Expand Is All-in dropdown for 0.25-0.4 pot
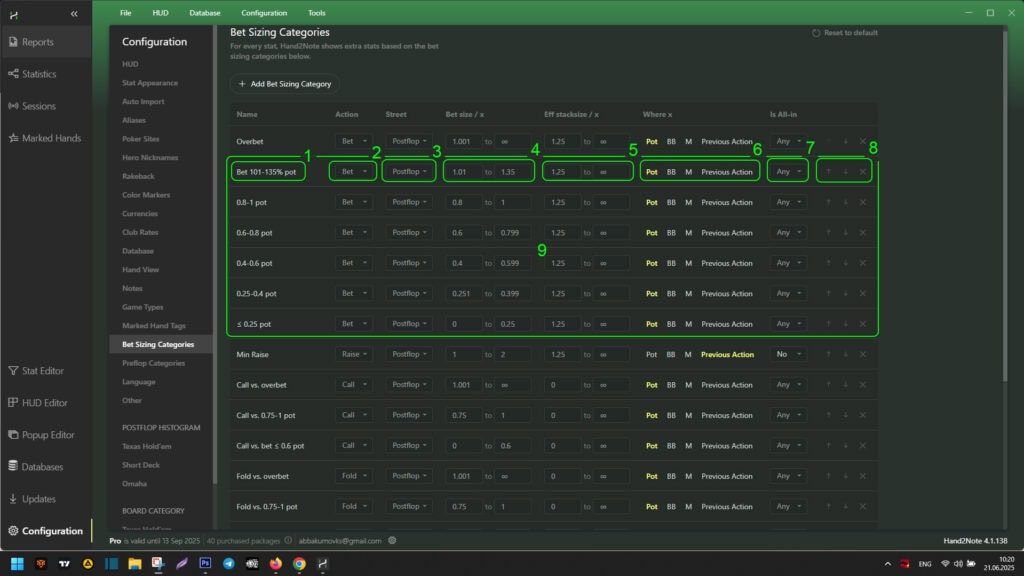 tap(788, 294)
